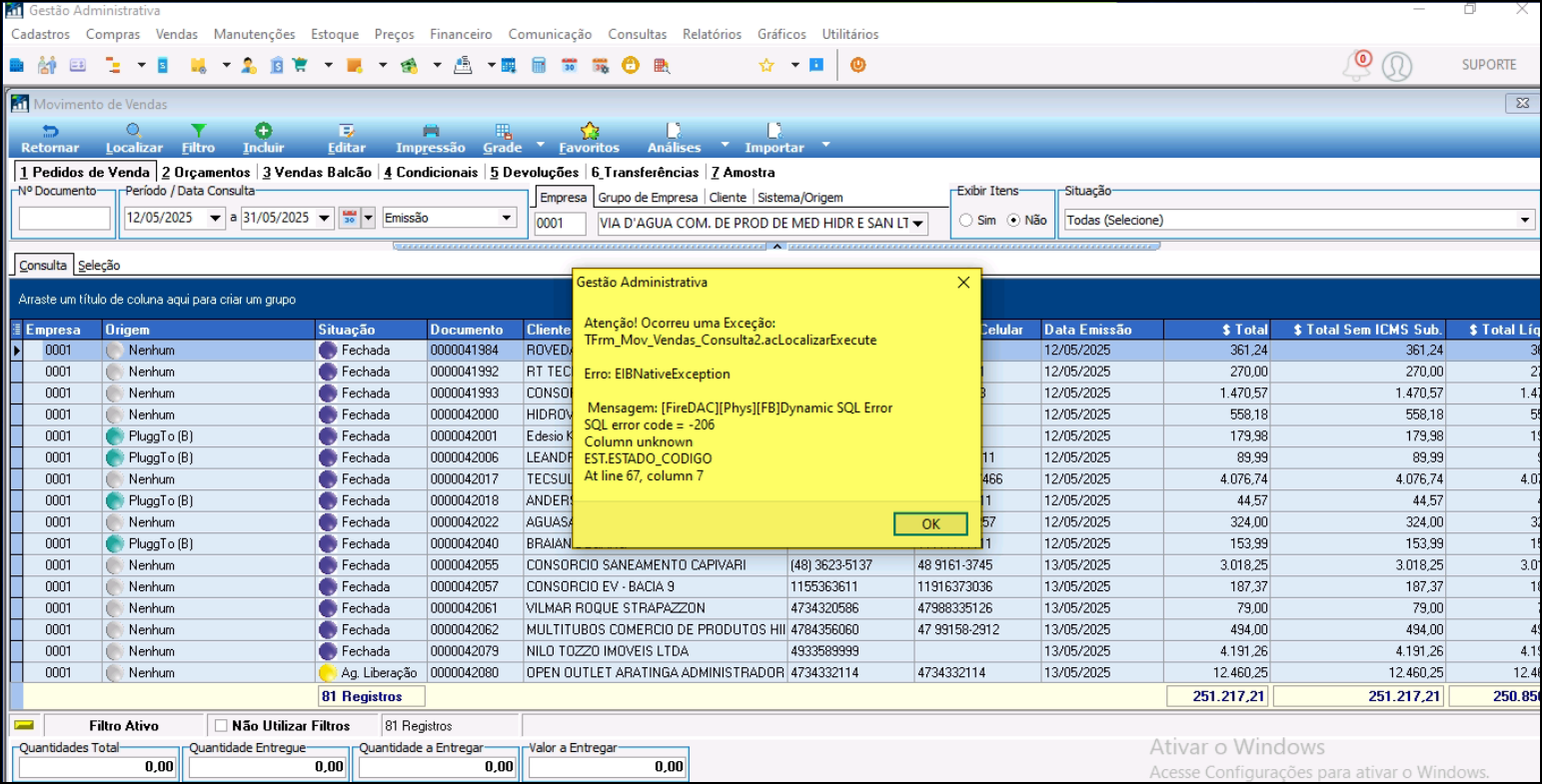Screen dimensions: 1542x784
Task: Click the blue building icon in top toolbar
Action: (17, 65)
